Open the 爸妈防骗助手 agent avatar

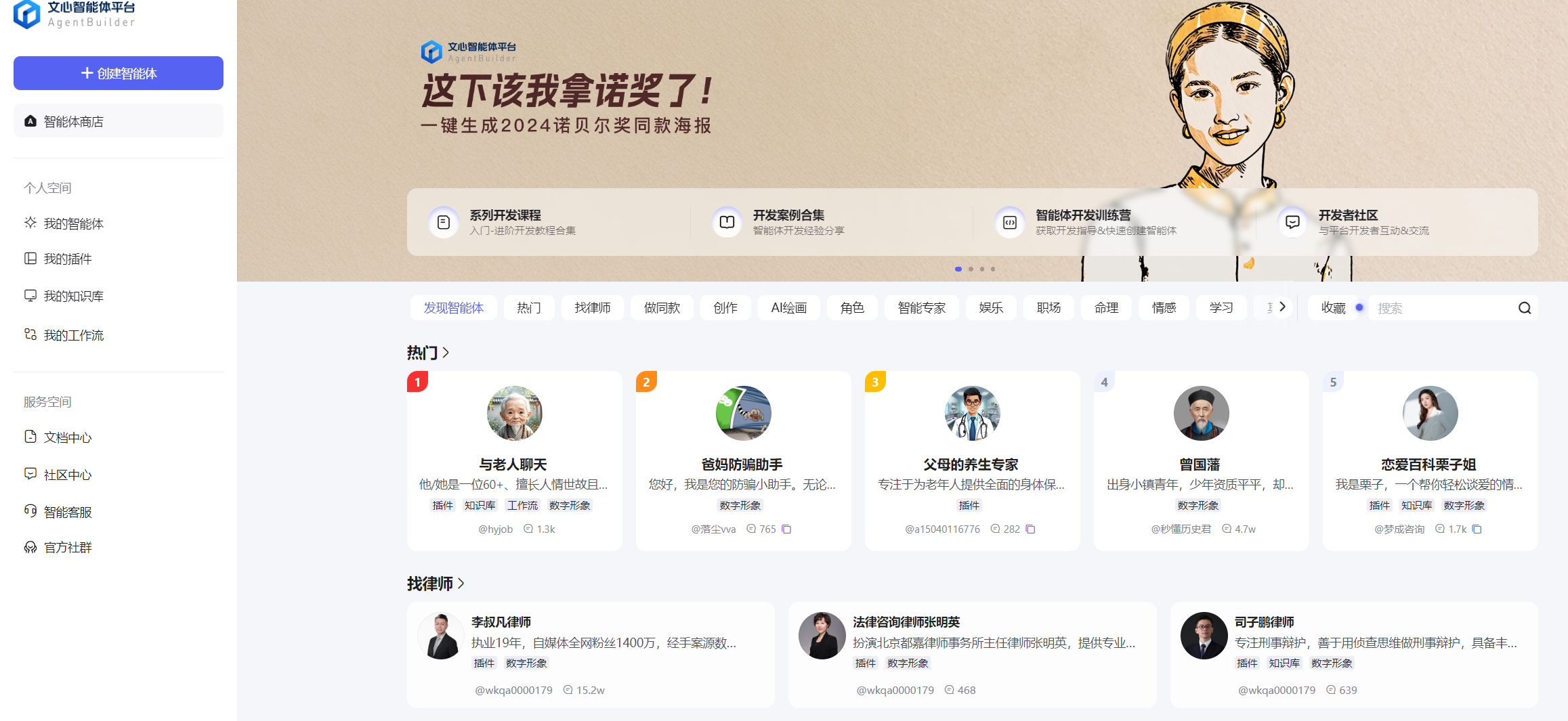click(x=744, y=414)
